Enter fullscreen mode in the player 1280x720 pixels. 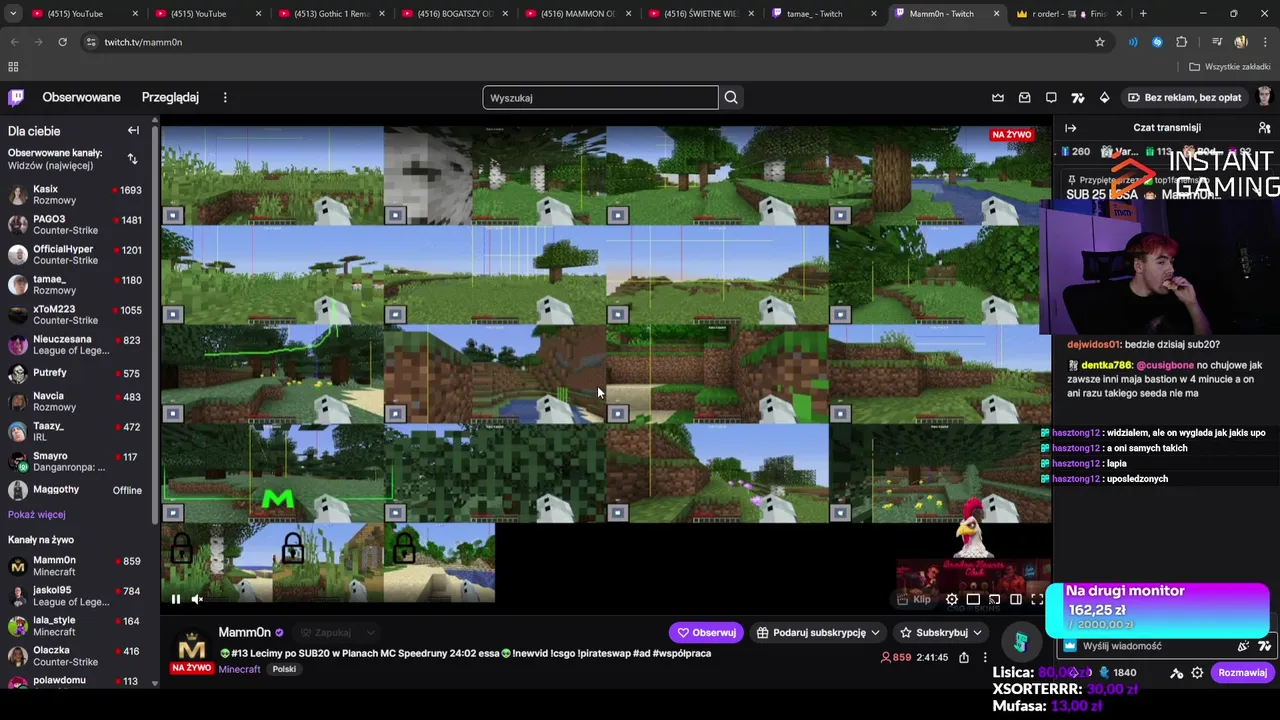click(x=1037, y=599)
